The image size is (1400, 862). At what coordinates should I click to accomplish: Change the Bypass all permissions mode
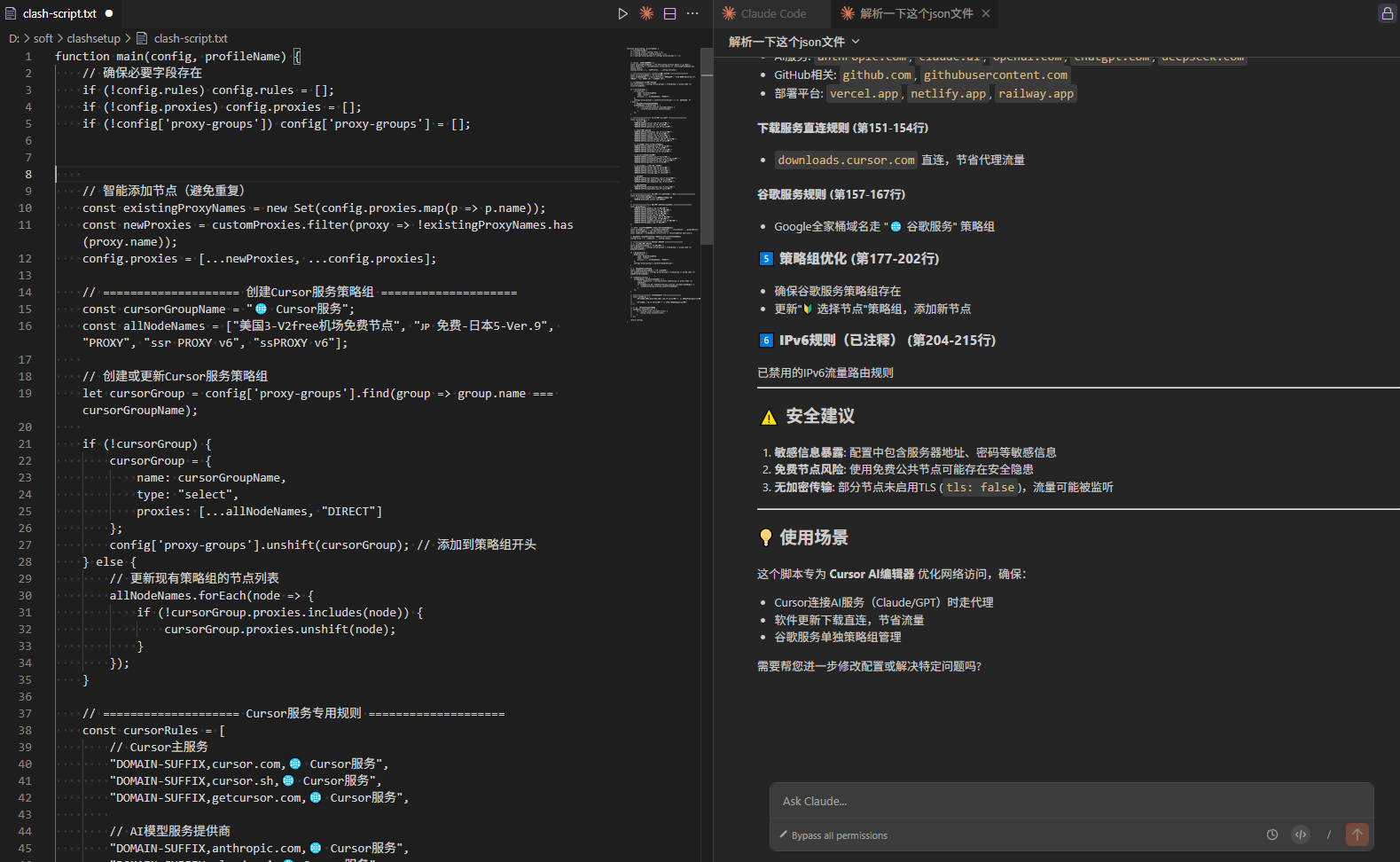[833, 835]
